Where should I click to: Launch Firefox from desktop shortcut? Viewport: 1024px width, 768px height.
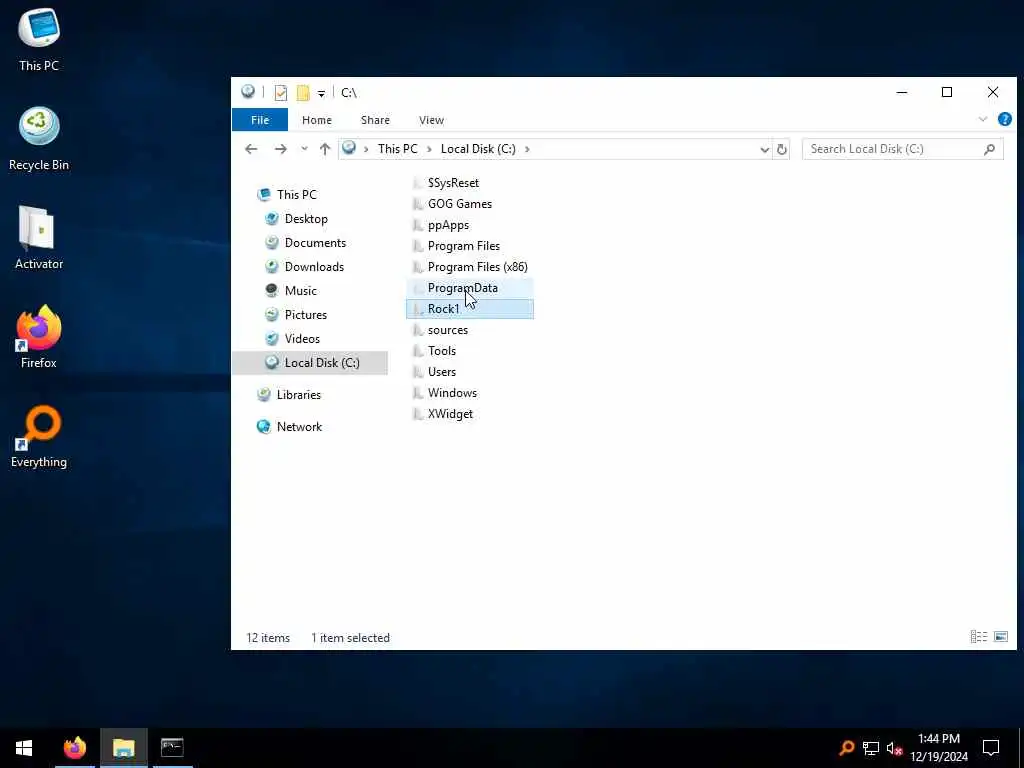(x=39, y=337)
